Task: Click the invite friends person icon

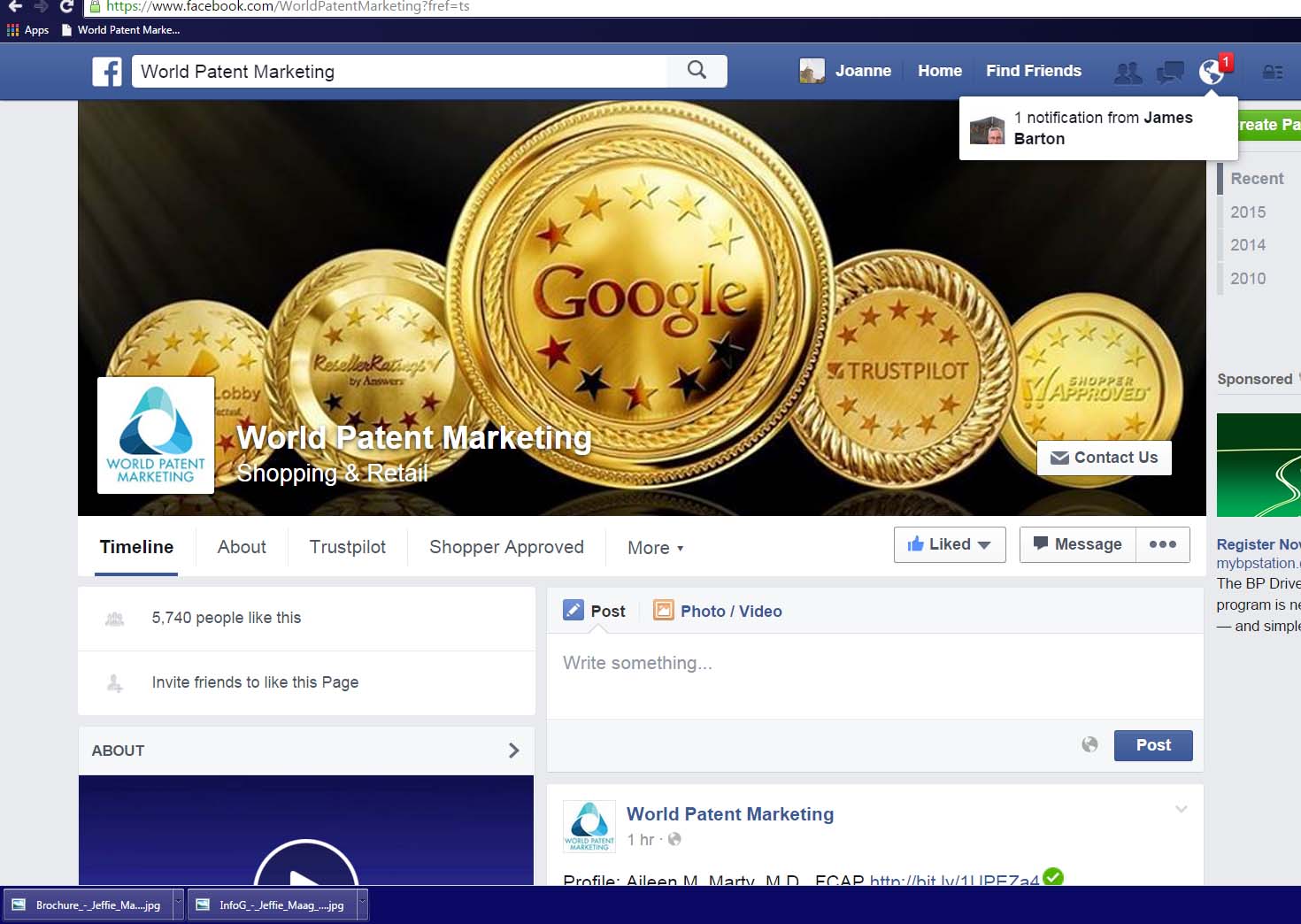Action: (x=115, y=683)
